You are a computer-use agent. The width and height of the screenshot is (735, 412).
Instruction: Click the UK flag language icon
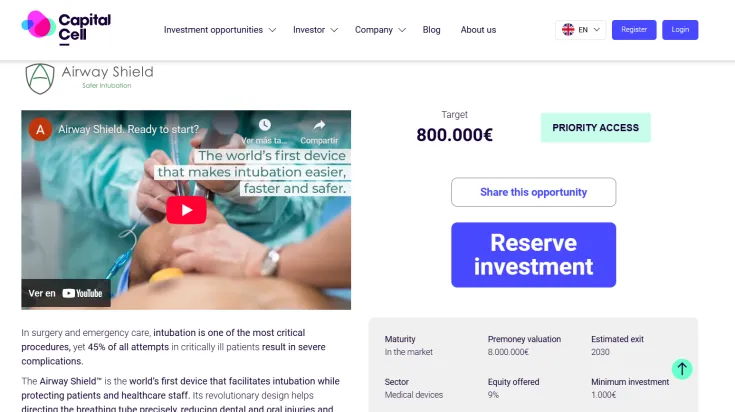click(568, 30)
